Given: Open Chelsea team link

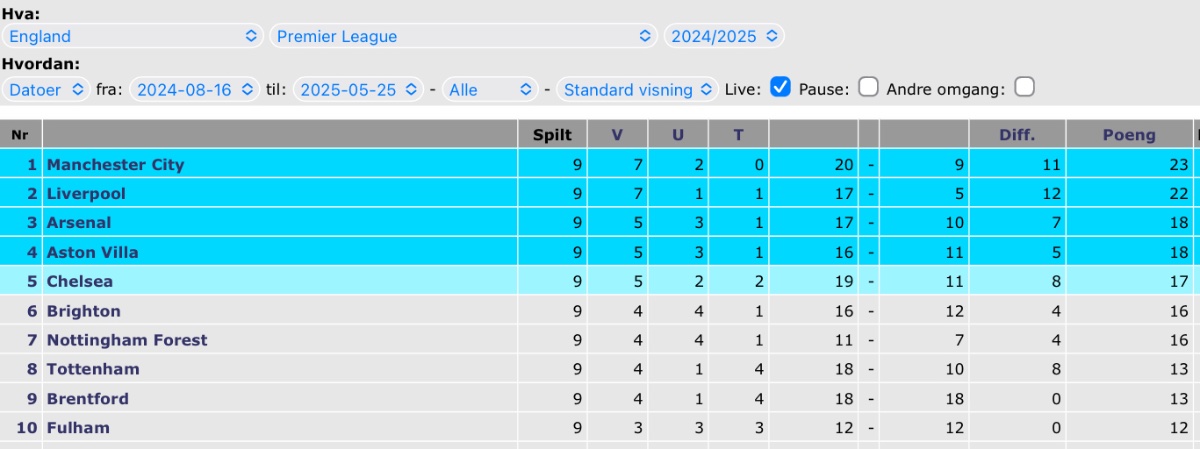Looking at the screenshot, I should tap(80, 282).
